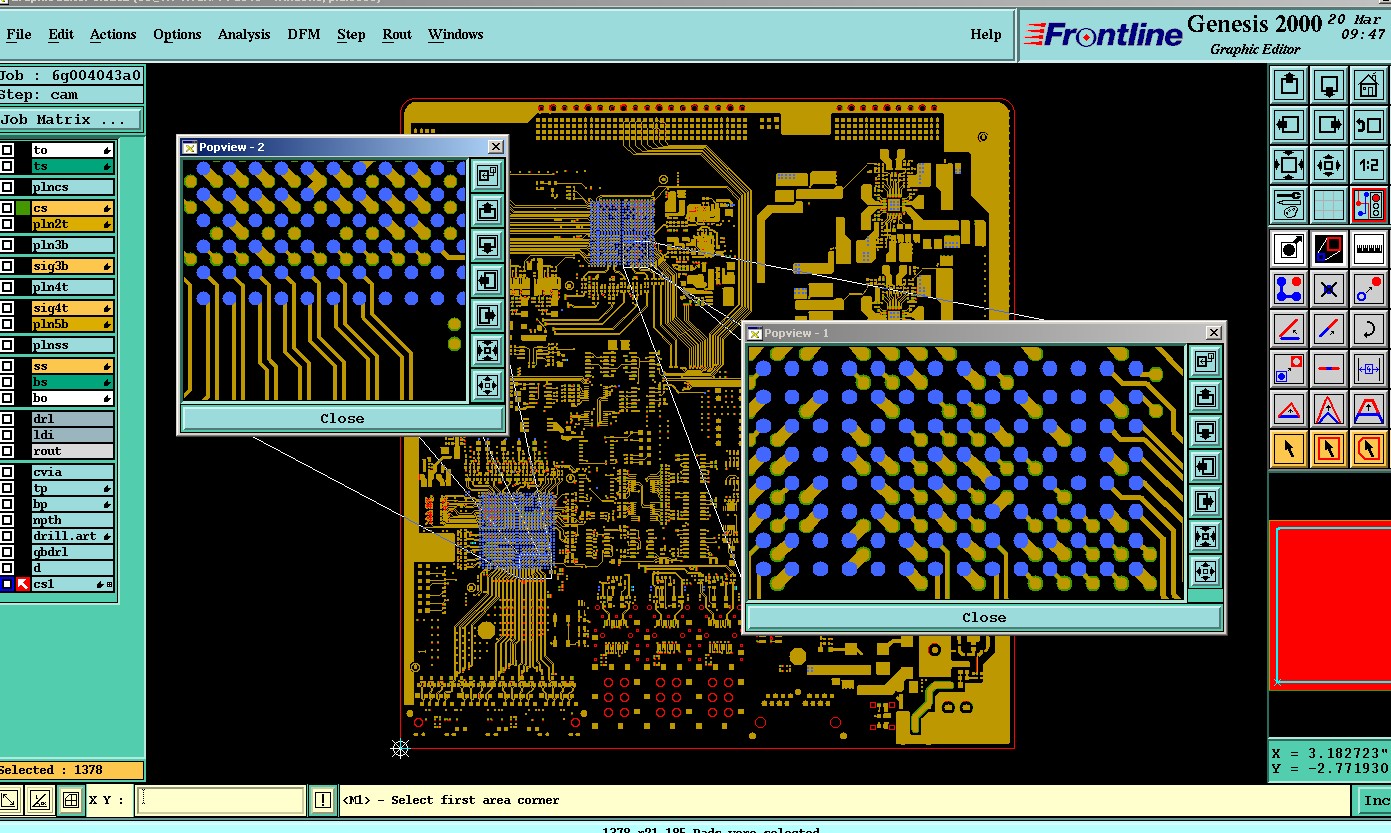The width and height of the screenshot is (1391, 833).
Task: Select the ruler measure tool
Action: (1367, 247)
